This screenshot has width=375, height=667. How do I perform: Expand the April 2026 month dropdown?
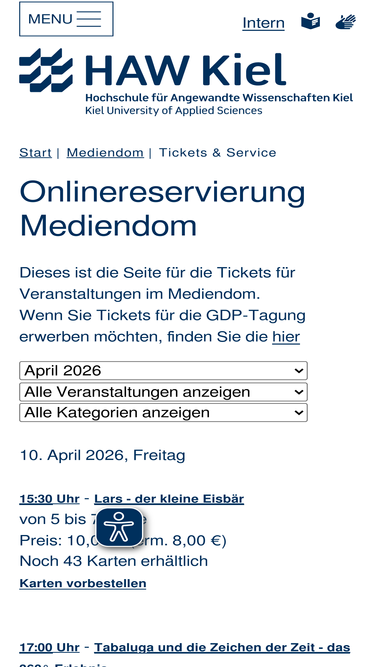(x=163, y=371)
